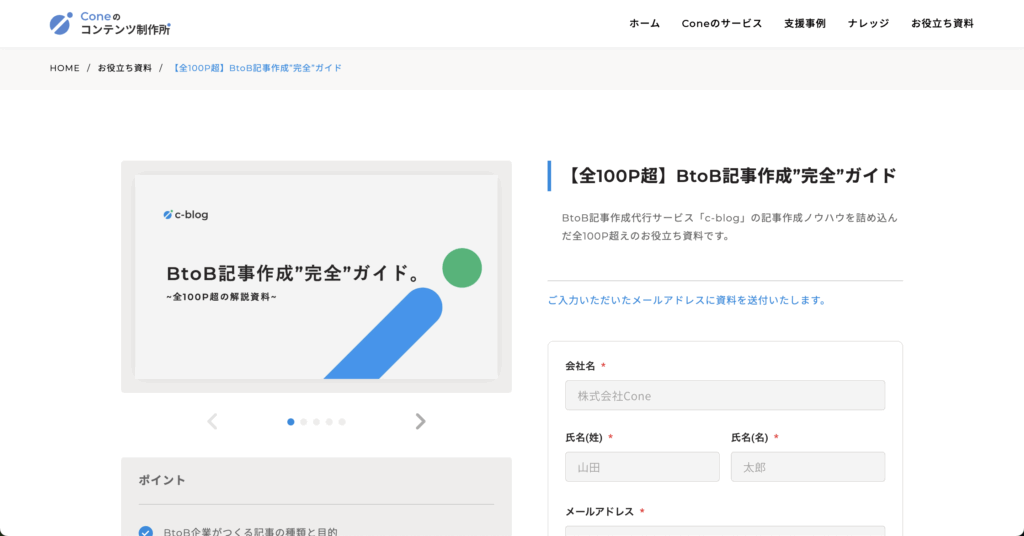Go to 支援事例 in the navigation

pos(805,24)
